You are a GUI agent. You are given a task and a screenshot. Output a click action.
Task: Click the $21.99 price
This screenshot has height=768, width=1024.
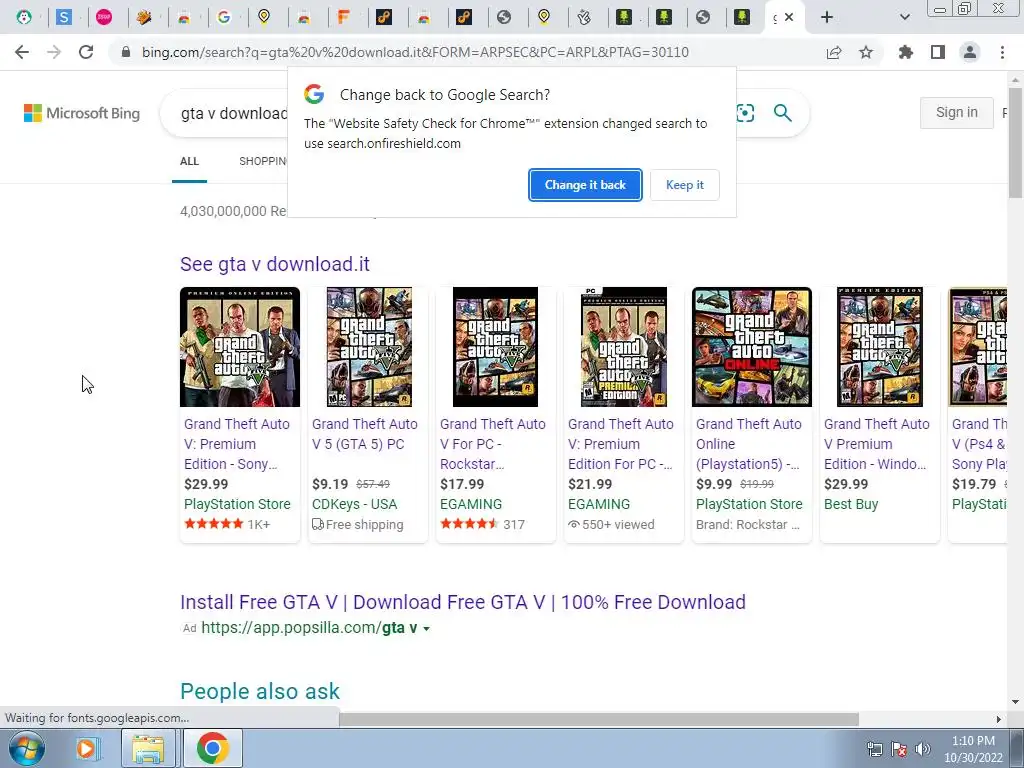590,484
